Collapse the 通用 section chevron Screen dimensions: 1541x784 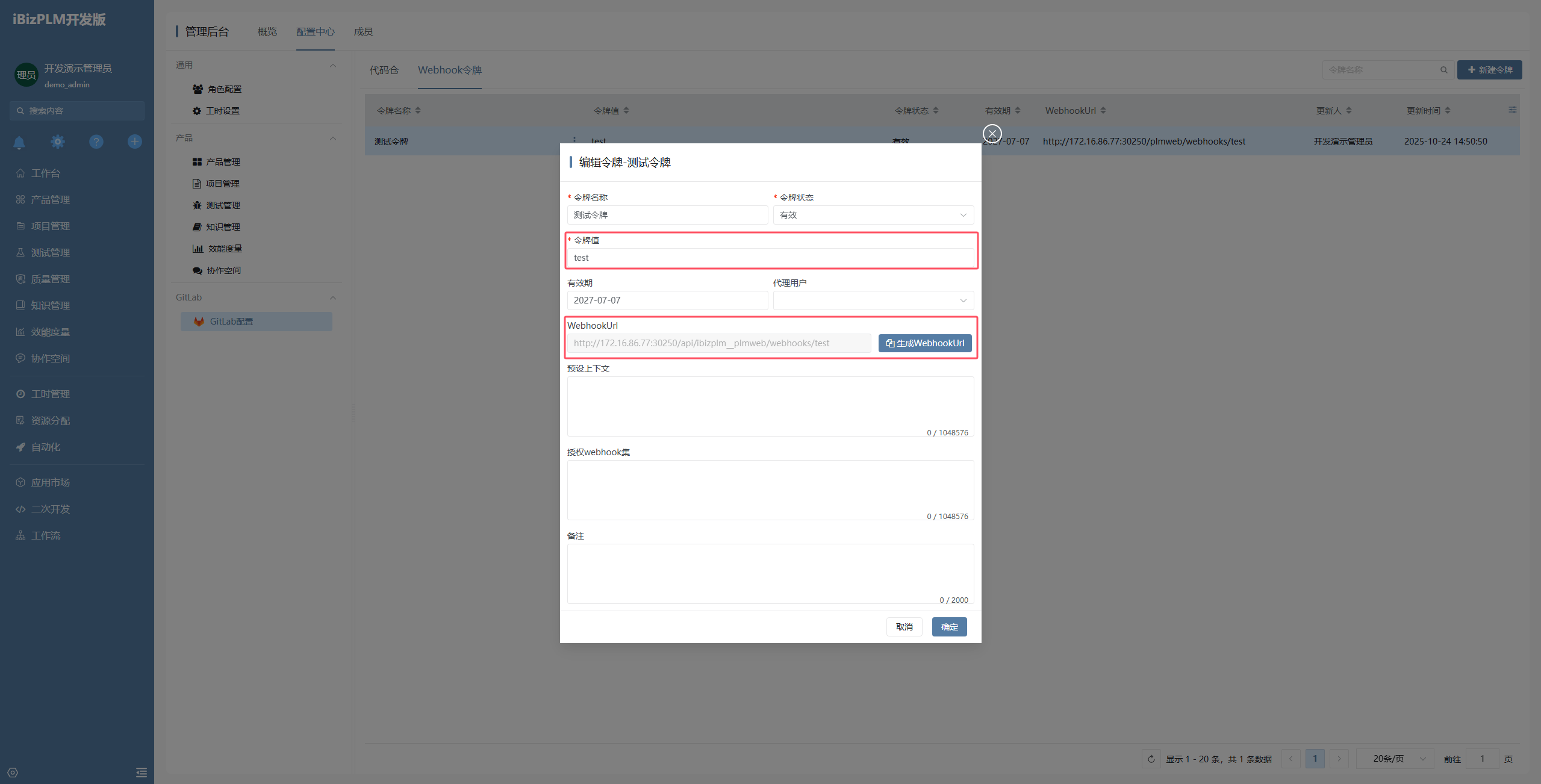[333, 65]
